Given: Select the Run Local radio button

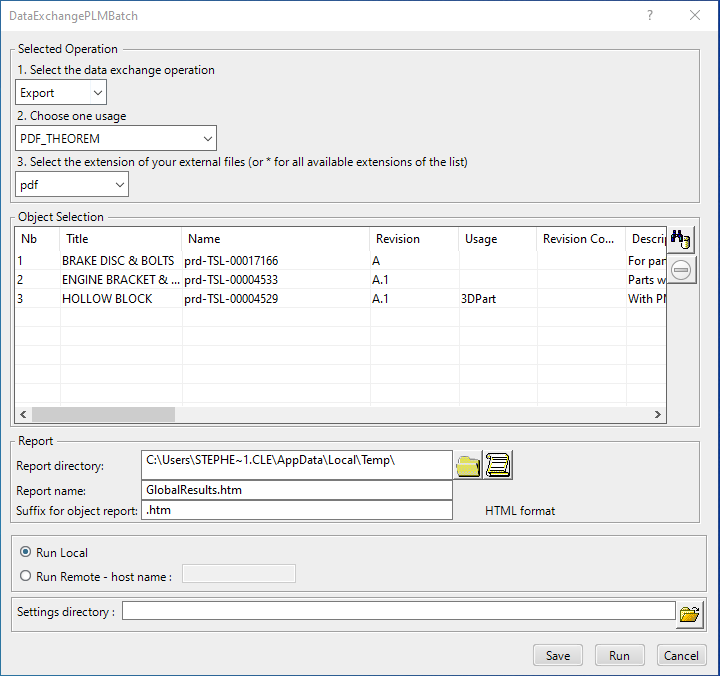Looking at the screenshot, I should pos(26,552).
